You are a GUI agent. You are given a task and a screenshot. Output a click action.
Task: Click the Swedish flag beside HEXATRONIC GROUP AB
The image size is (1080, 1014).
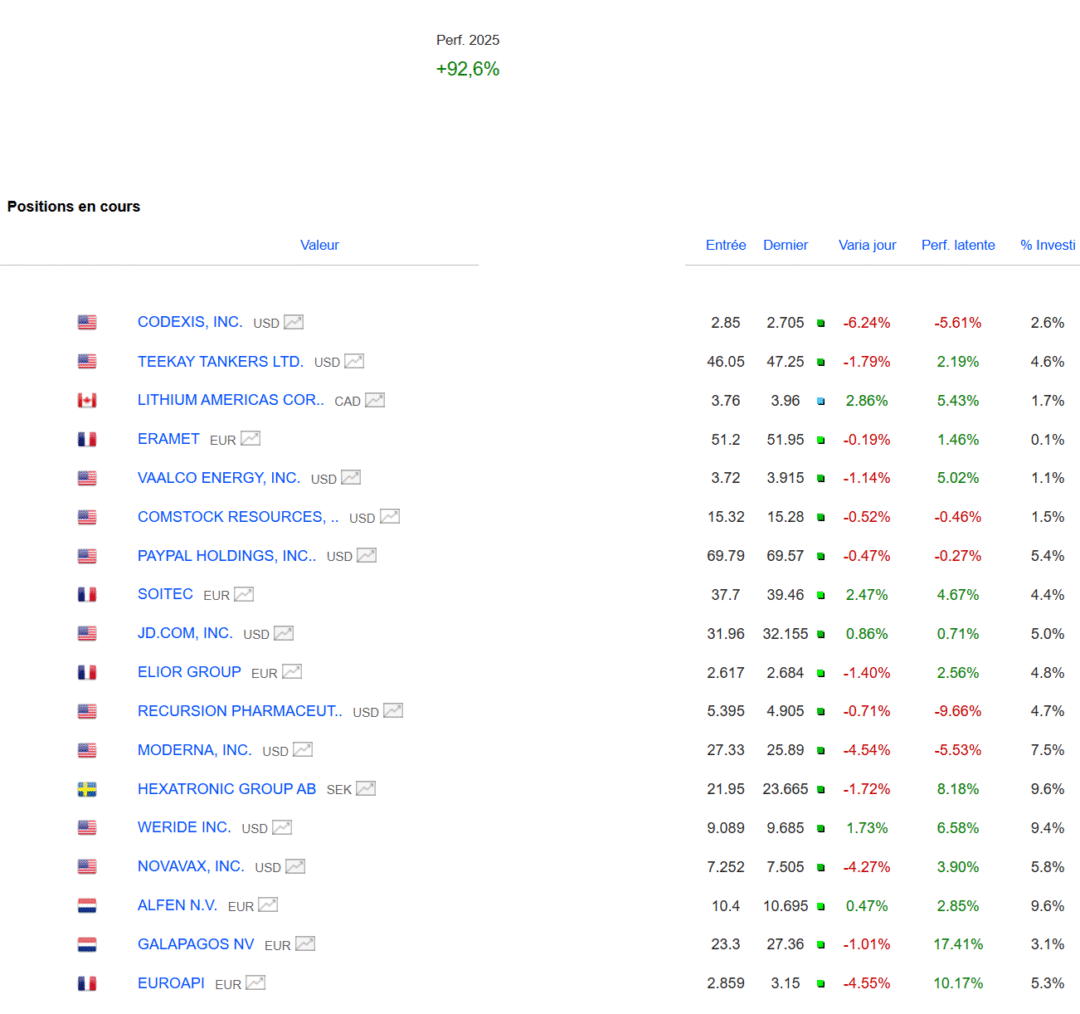coord(87,789)
